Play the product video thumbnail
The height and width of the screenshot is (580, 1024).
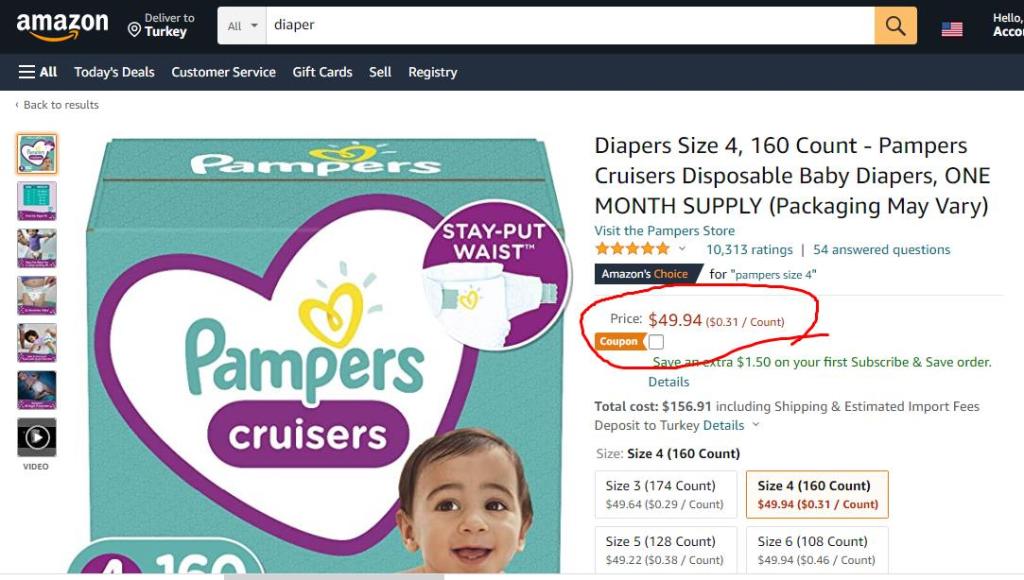(37, 437)
